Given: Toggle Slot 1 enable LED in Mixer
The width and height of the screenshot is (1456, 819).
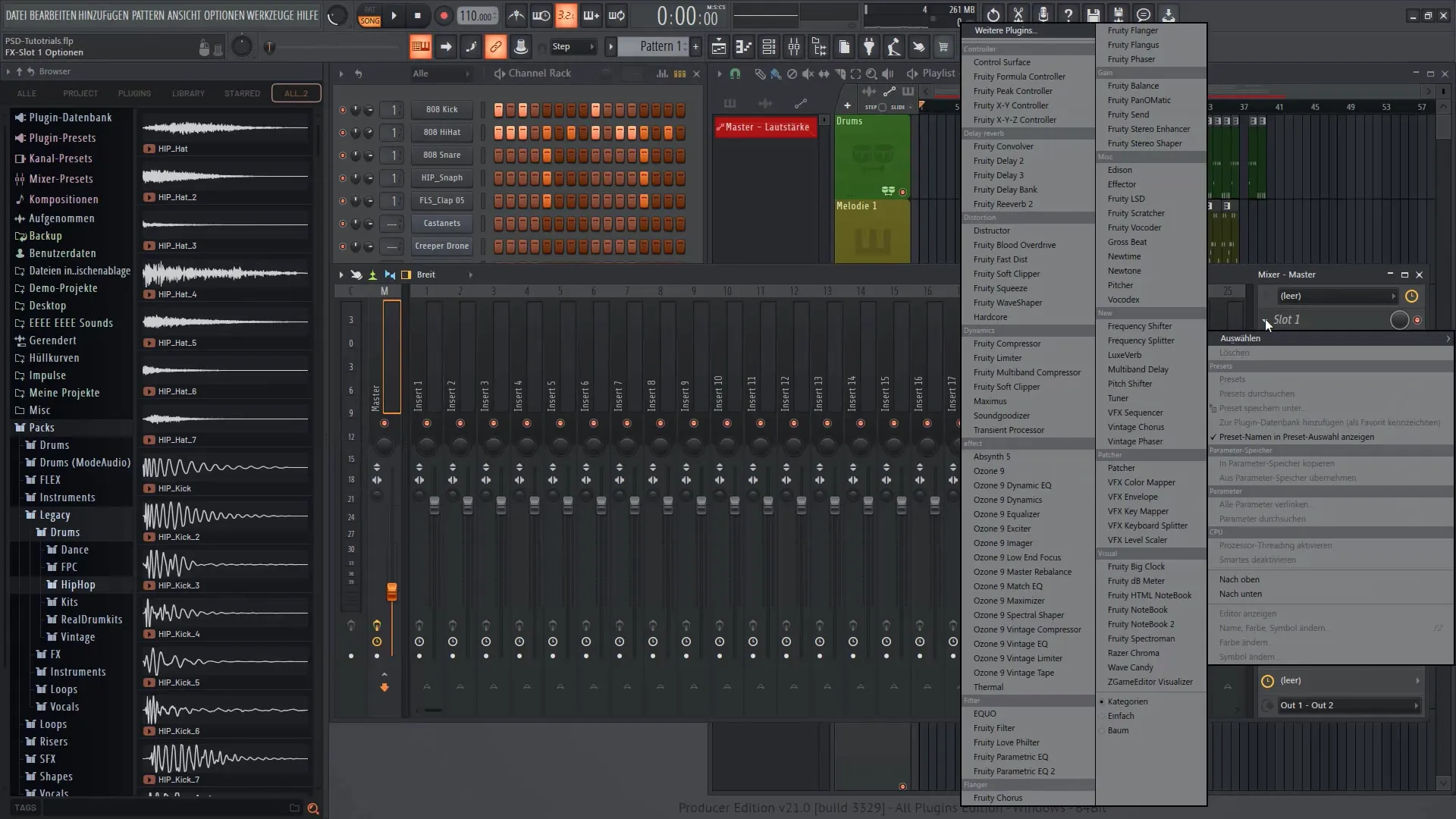Looking at the screenshot, I should point(1417,320).
